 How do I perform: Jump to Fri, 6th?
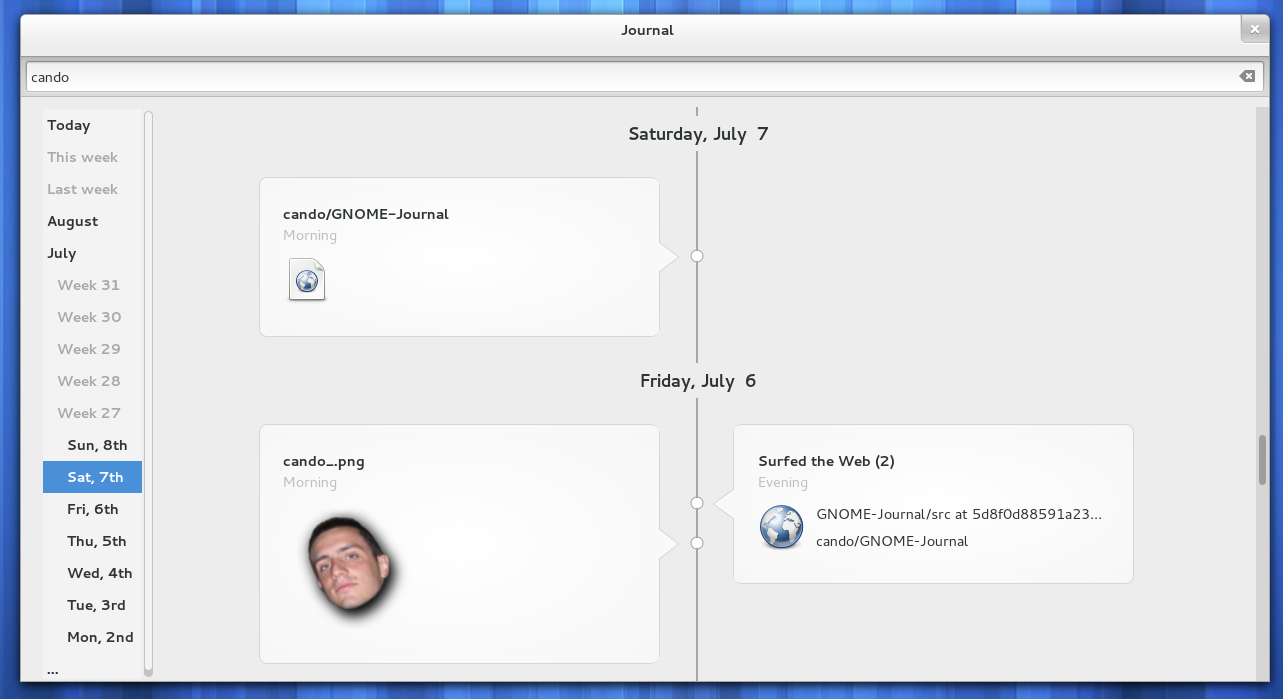pos(92,509)
